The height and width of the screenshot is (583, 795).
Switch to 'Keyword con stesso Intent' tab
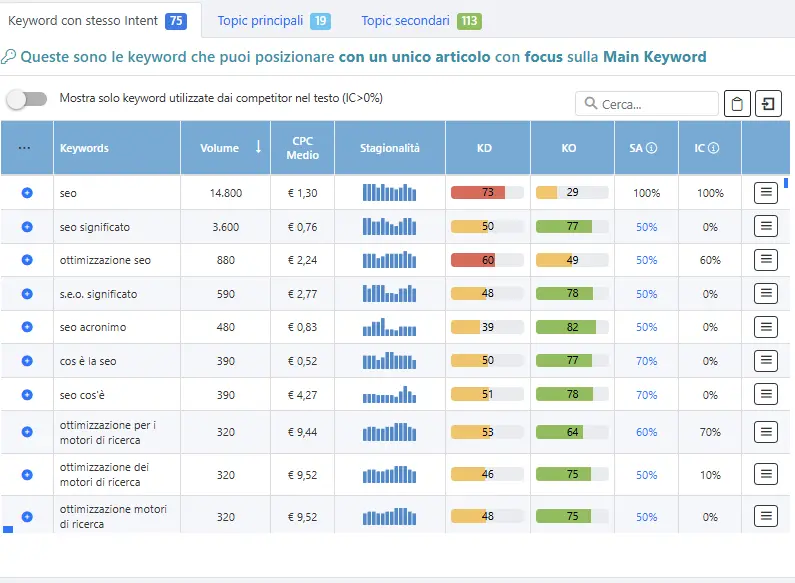coord(97,21)
